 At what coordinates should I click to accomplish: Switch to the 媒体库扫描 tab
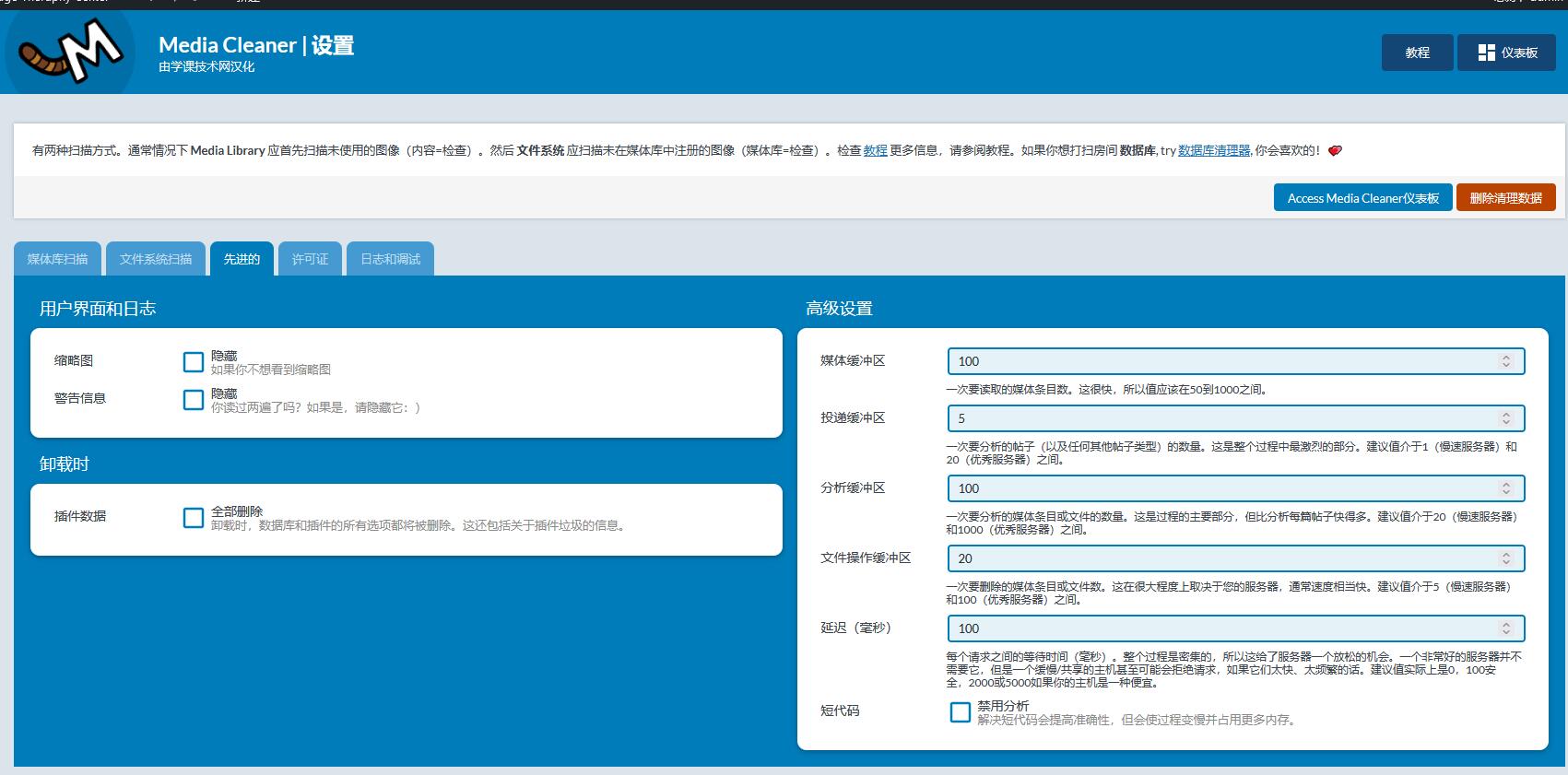coord(57,259)
